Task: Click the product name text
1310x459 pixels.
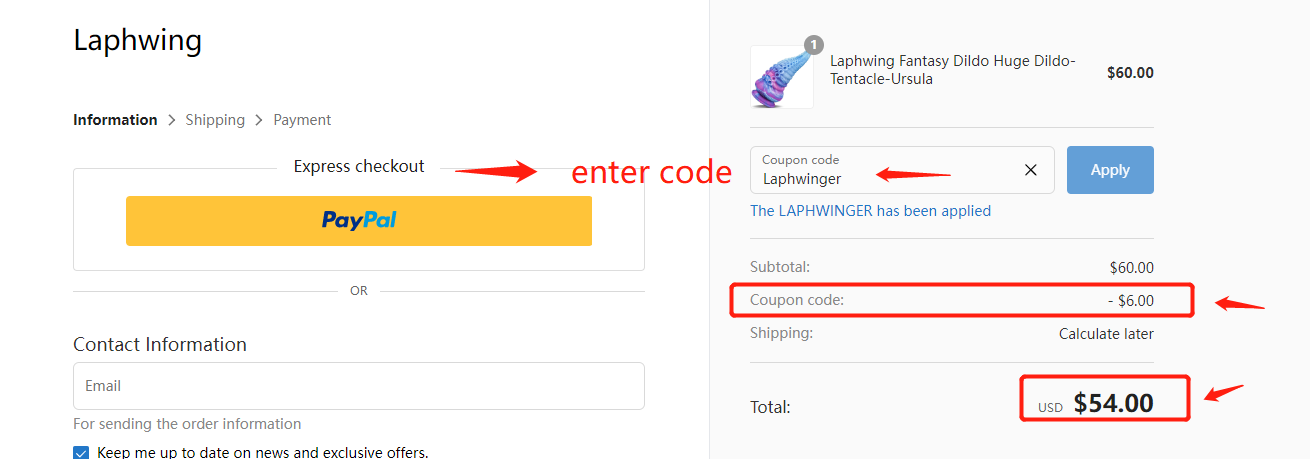Action: pyautogui.click(x=953, y=70)
